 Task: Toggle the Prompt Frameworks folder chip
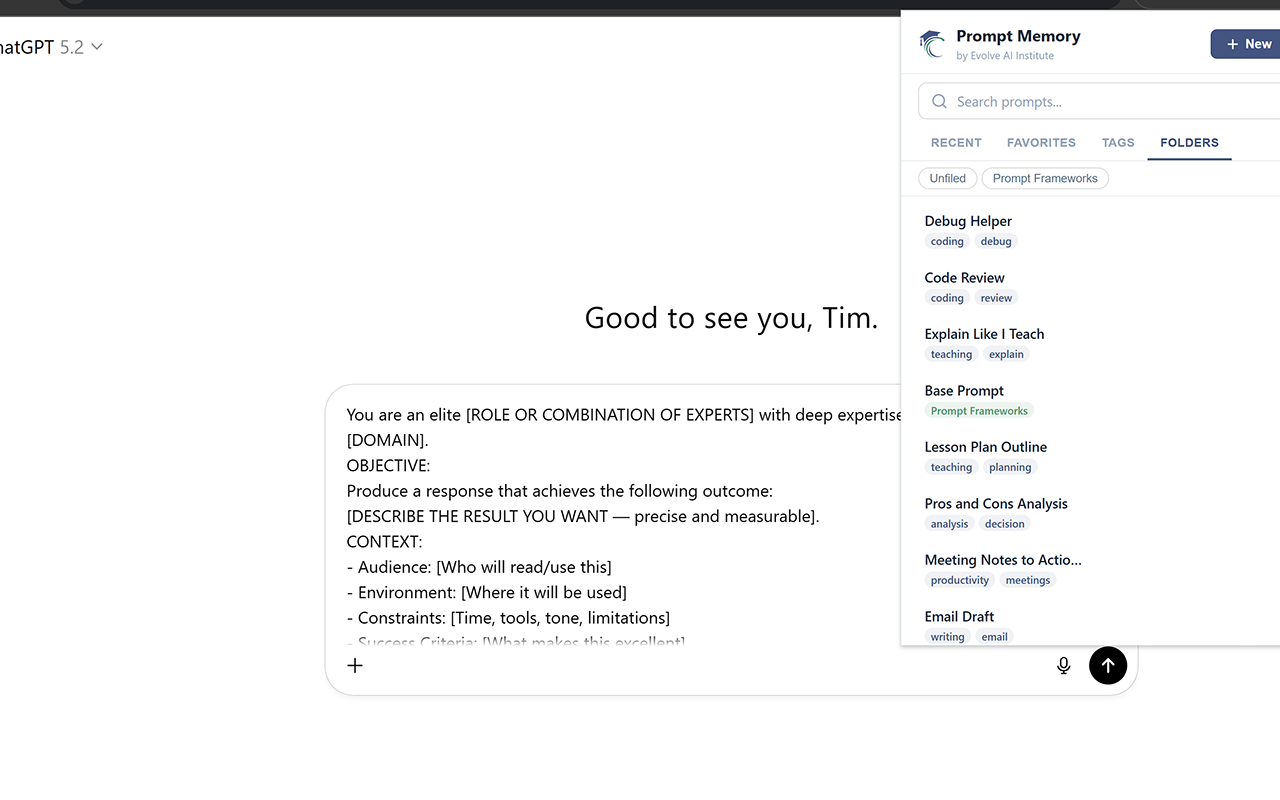pos(1044,179)
